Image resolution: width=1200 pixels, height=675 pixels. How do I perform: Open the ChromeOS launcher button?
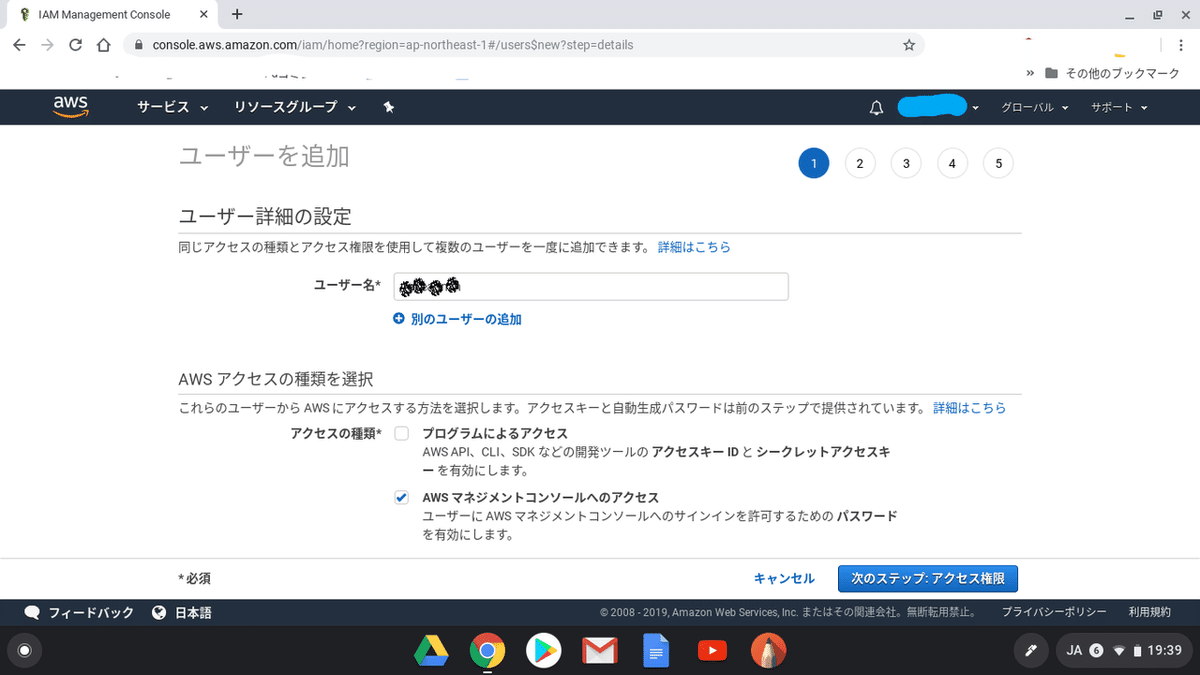tap(24, 651)
